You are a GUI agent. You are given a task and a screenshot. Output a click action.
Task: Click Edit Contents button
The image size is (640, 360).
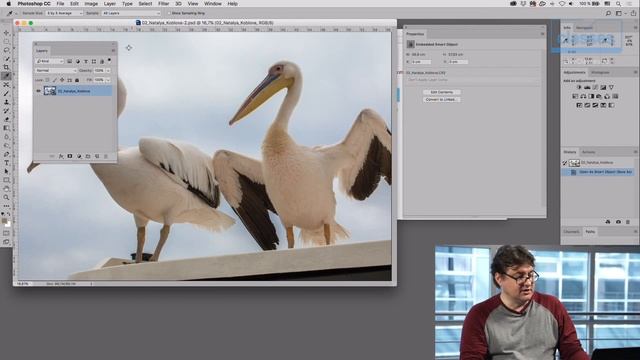point(442,92)
